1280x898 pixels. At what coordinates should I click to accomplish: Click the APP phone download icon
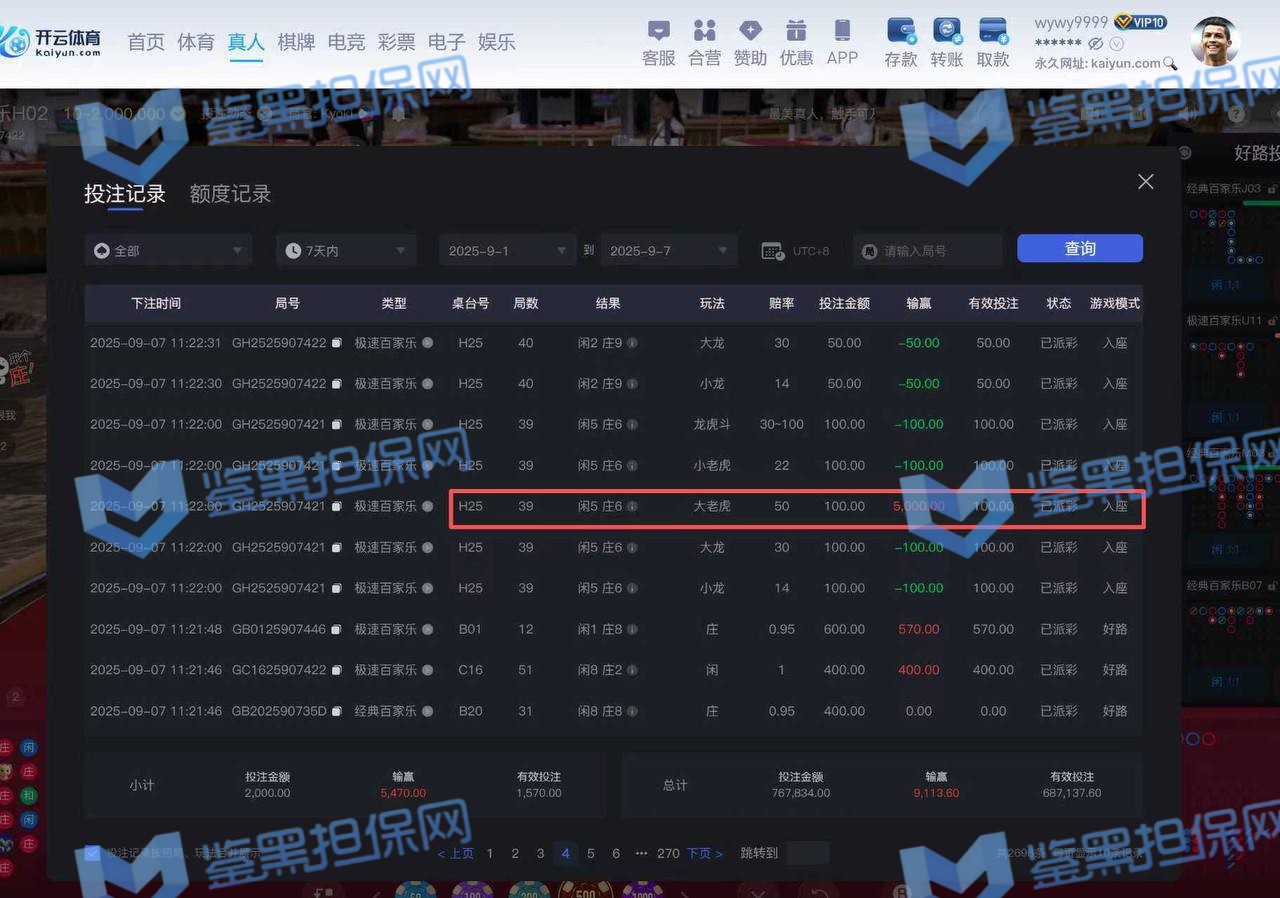point(842,31)
